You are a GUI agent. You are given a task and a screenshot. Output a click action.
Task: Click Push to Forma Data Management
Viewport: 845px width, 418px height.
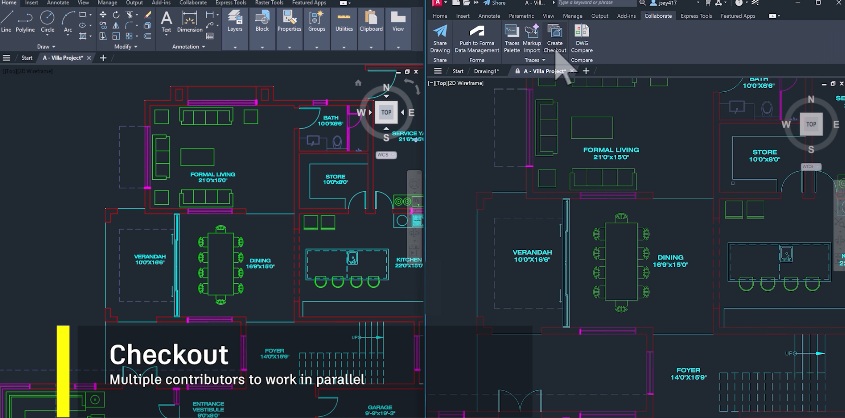click(477, 38)
